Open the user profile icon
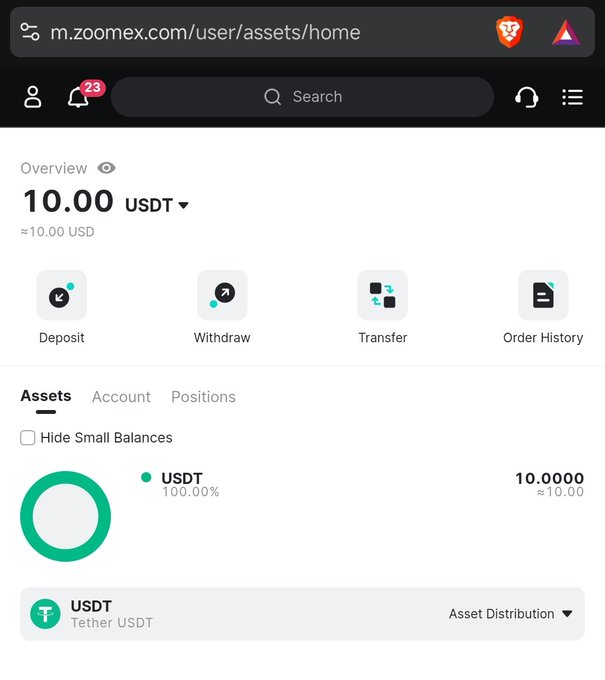605x680 pixels. coord(33,97)
